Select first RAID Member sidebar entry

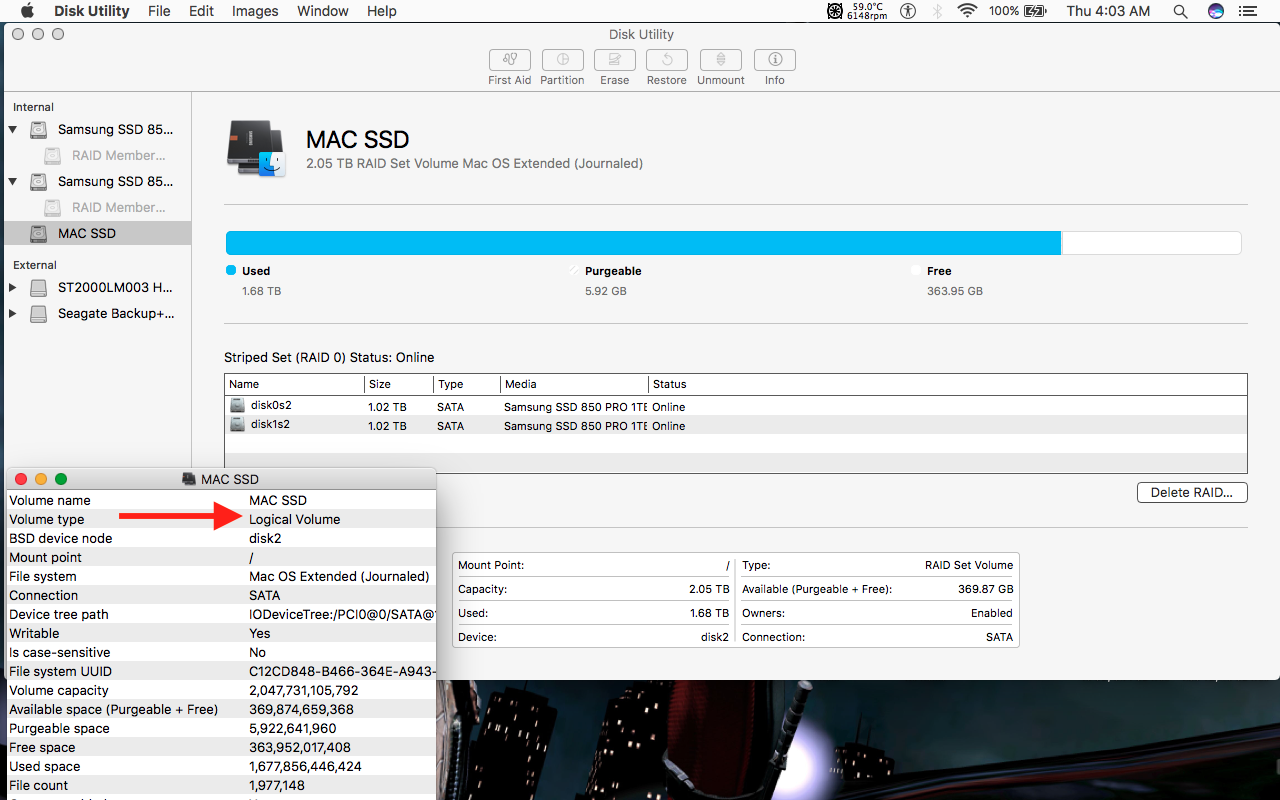click(119, 155)
